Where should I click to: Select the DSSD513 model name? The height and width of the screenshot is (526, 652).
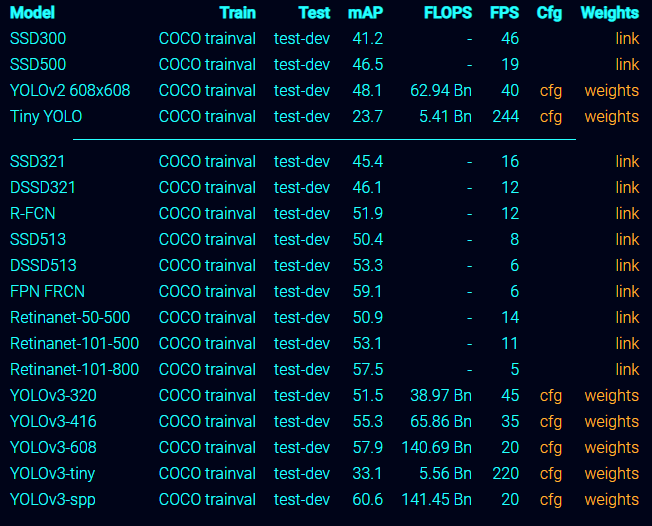[x=43, y=265]
